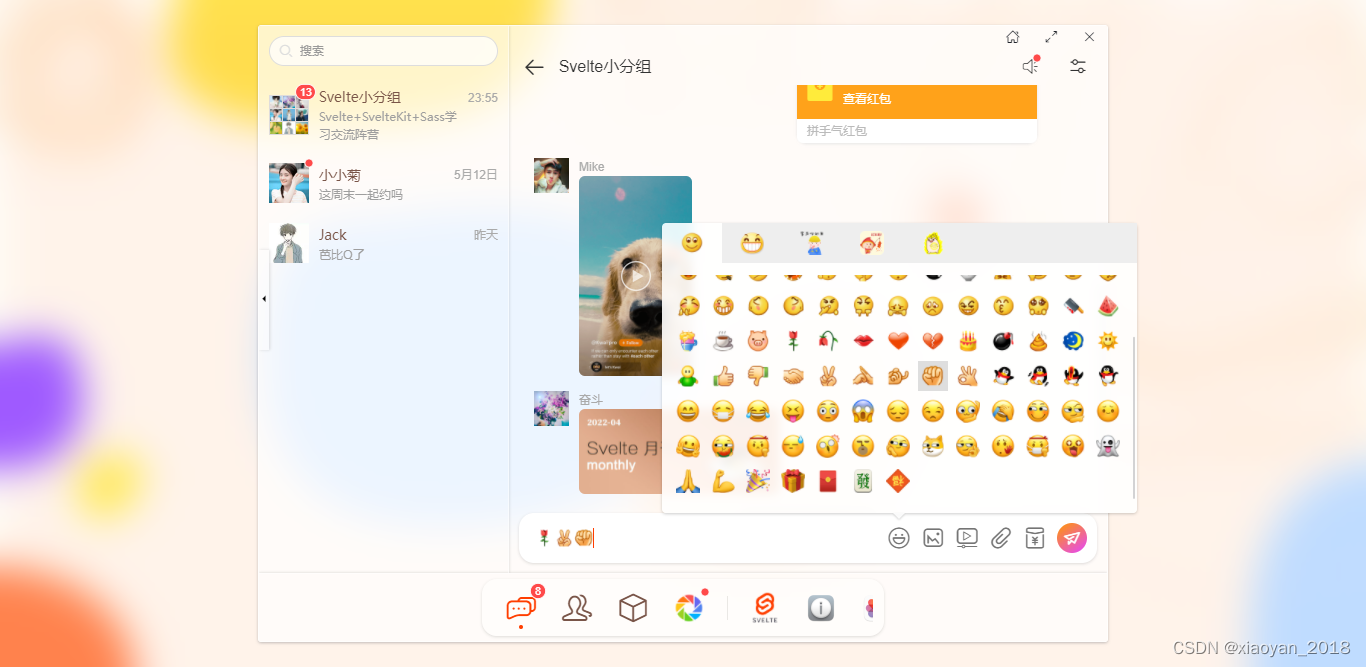Open the chat bubble icon with badge 8
The image size is (1366, 667).
(x=520, y=607)
